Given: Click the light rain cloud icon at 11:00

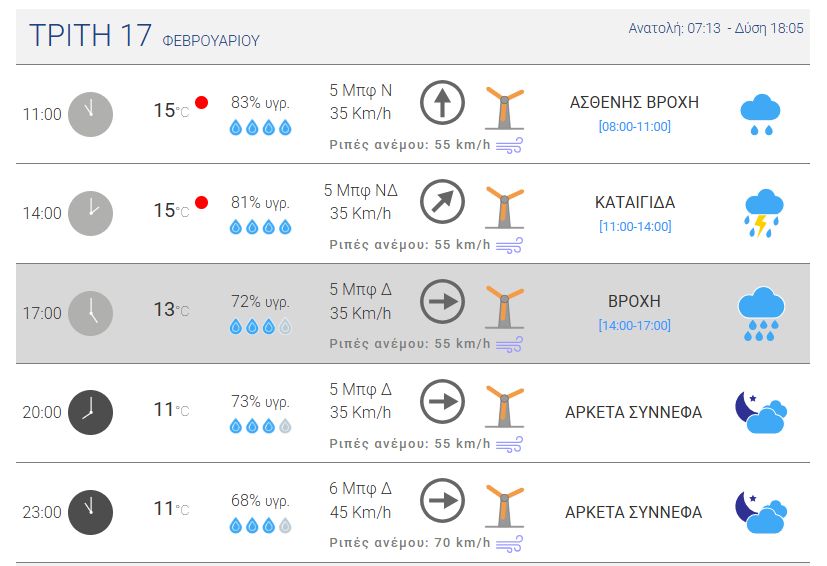Looking at the screenshot, I should pyautogui.click(x=760, y=115).
